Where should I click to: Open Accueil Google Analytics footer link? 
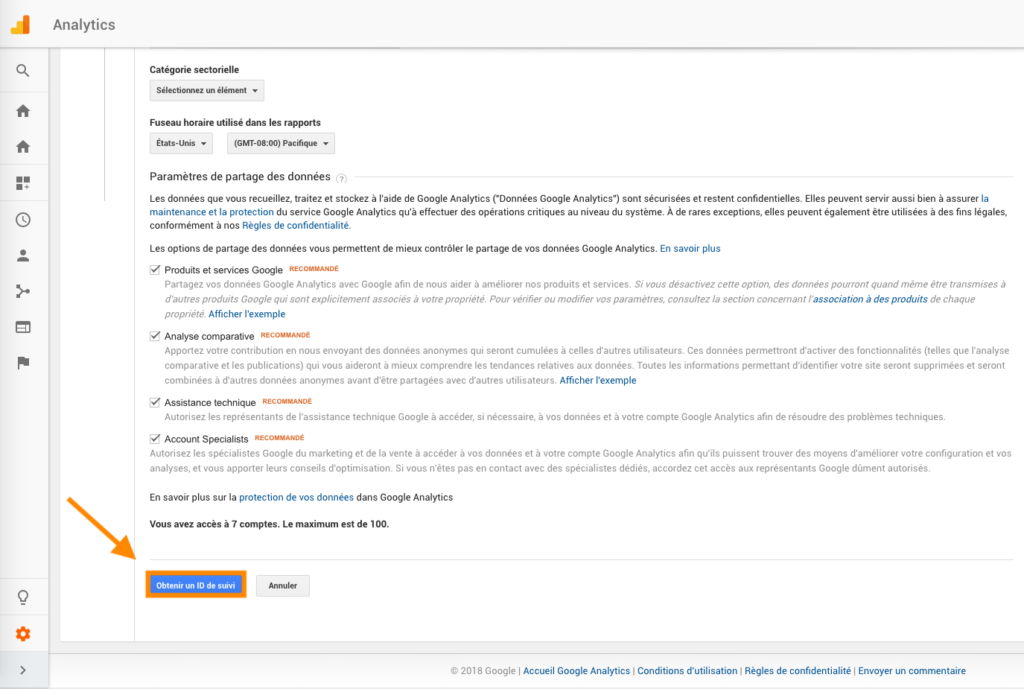point(577,671)
